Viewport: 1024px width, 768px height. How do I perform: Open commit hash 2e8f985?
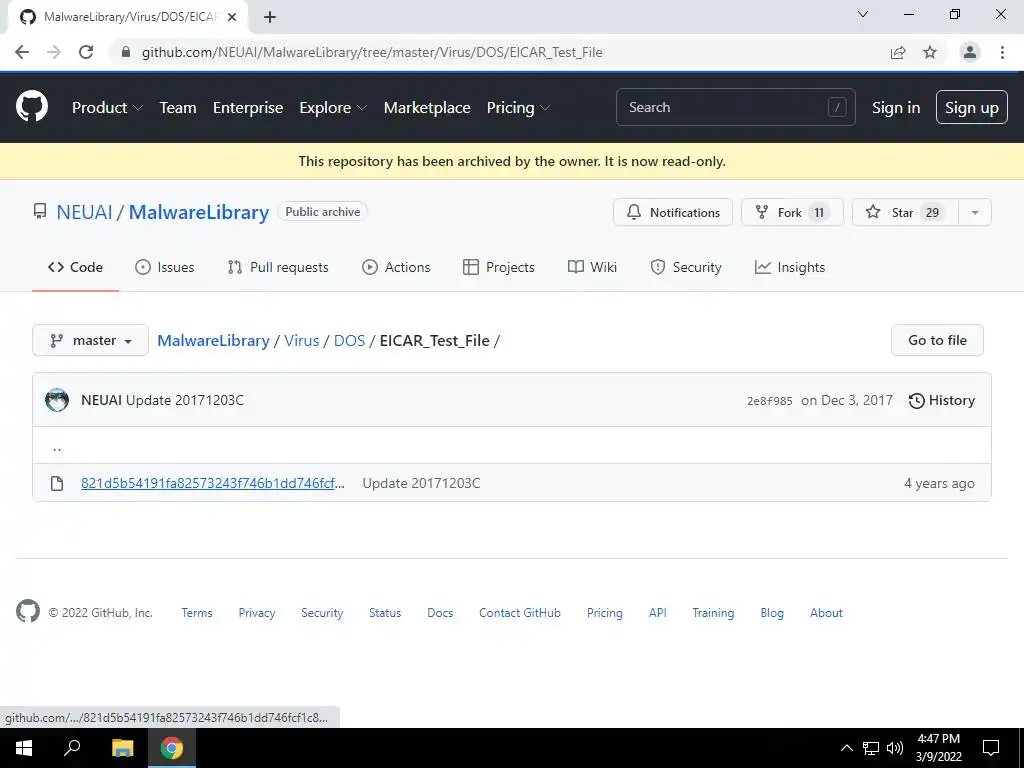click(x=770, y=401)
